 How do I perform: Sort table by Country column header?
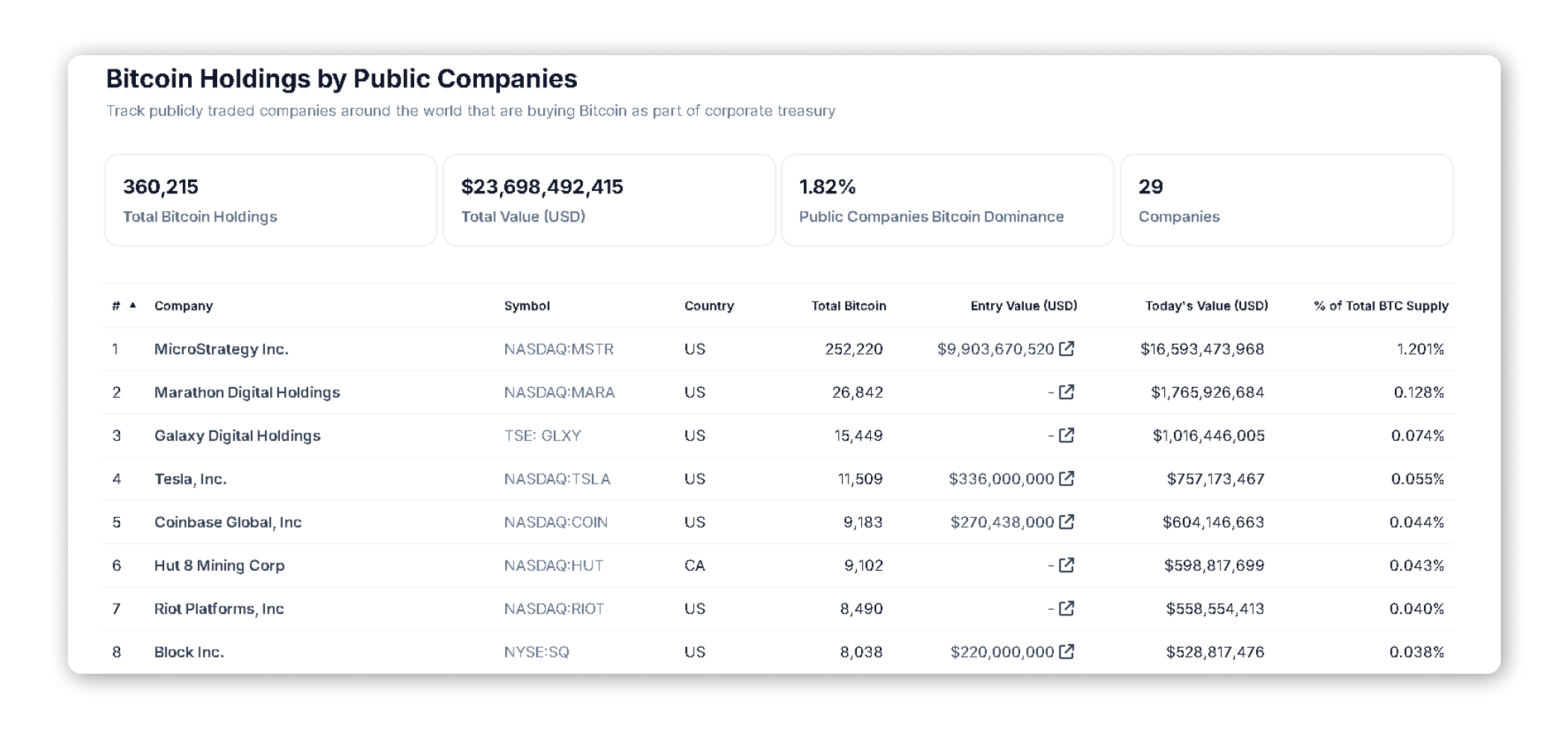(x=709, y=306)
